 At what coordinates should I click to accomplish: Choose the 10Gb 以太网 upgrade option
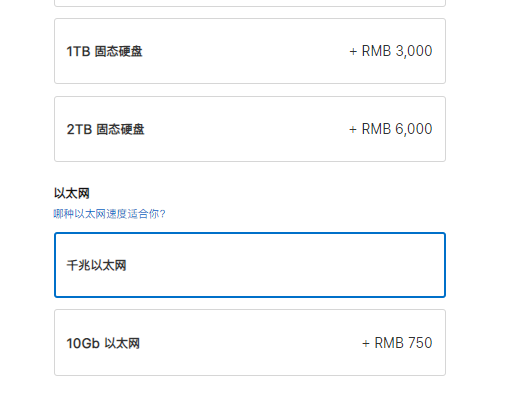click(x=250, y=343)
